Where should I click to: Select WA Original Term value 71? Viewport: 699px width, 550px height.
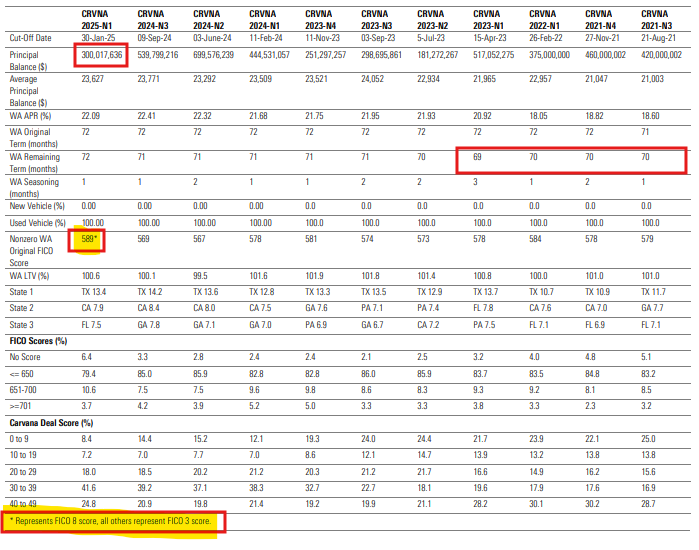[x=645, y=132]
